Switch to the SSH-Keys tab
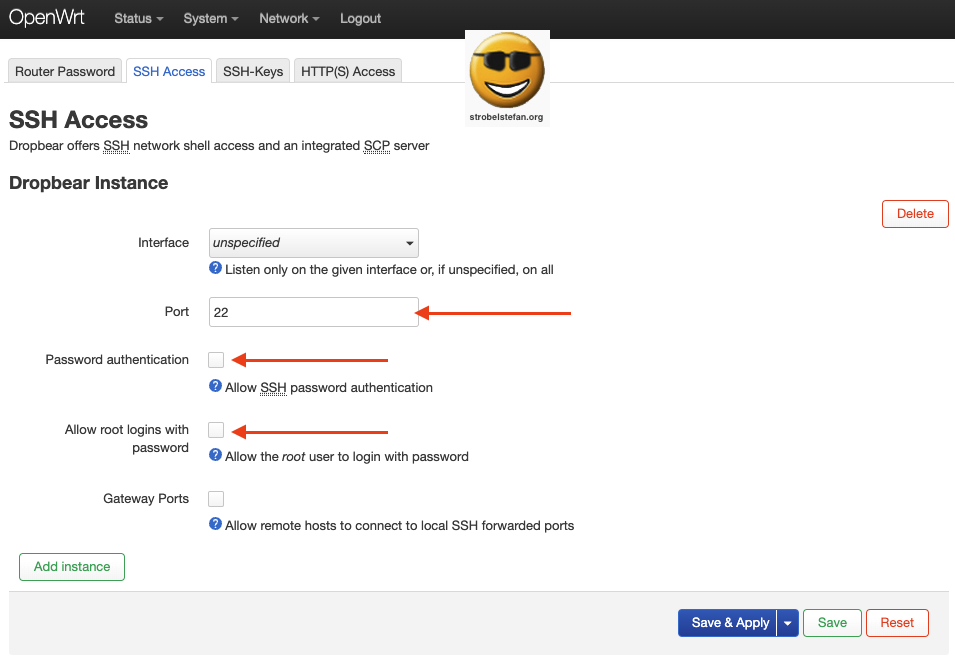This screenshot has width=955, height=658. (252, 70)
